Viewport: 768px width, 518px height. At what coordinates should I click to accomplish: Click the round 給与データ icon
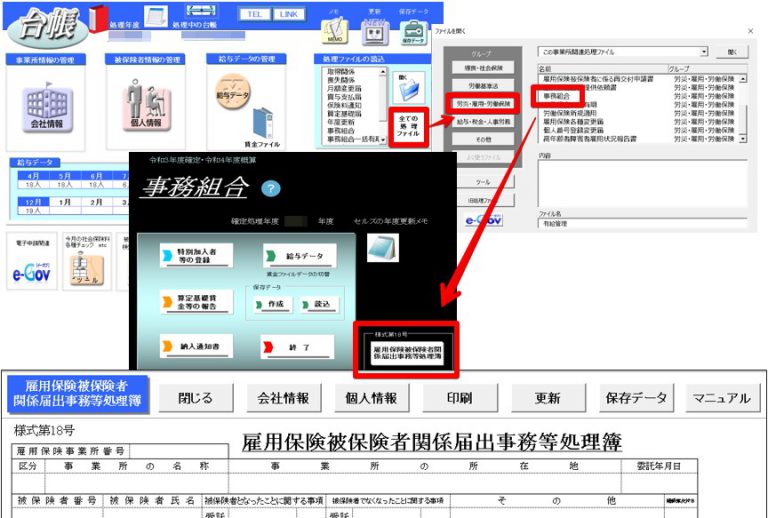click(x=233, y=92)
